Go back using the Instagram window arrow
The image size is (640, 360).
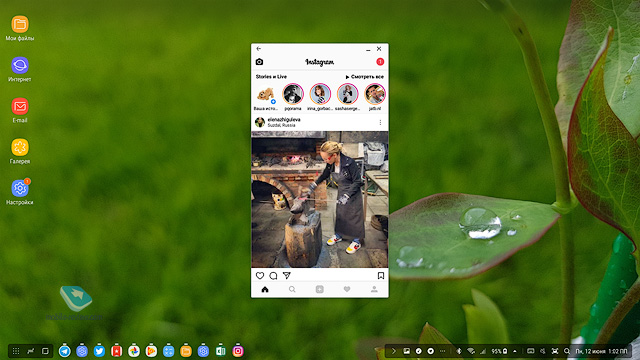(x=258, y=49)
